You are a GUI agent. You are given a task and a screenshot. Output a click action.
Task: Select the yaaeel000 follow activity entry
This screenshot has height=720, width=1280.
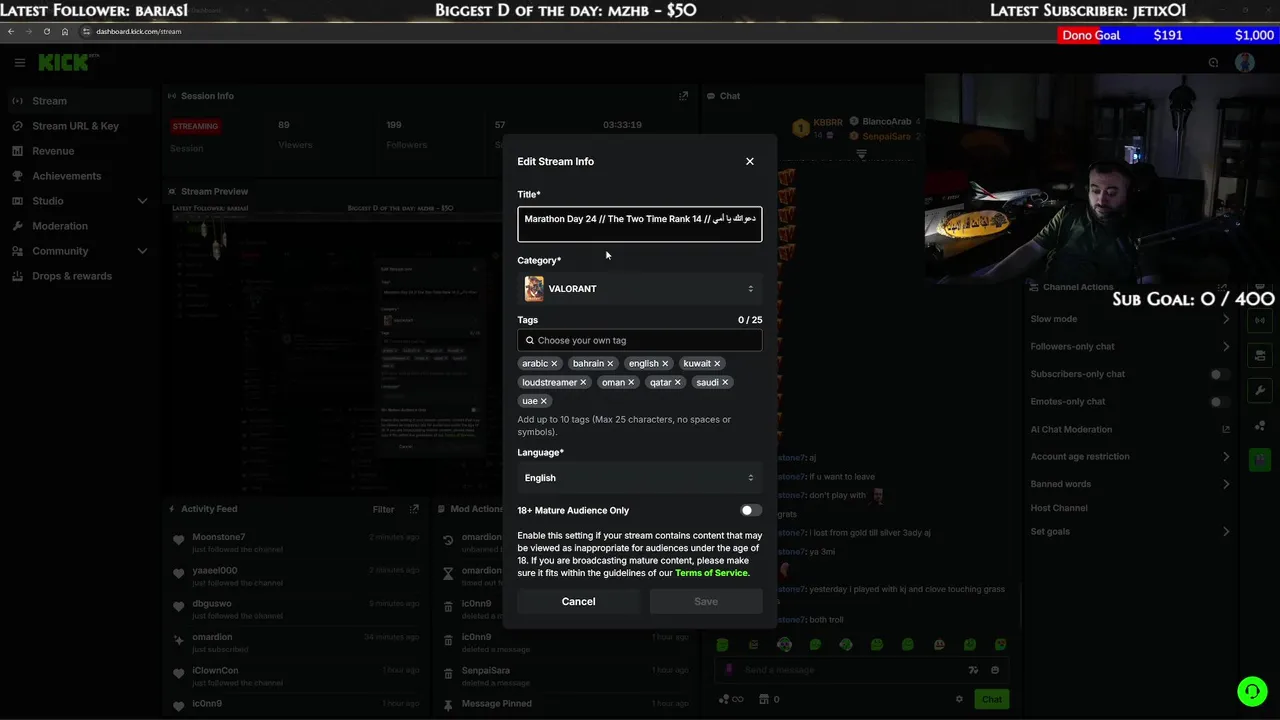click(295, 576)
